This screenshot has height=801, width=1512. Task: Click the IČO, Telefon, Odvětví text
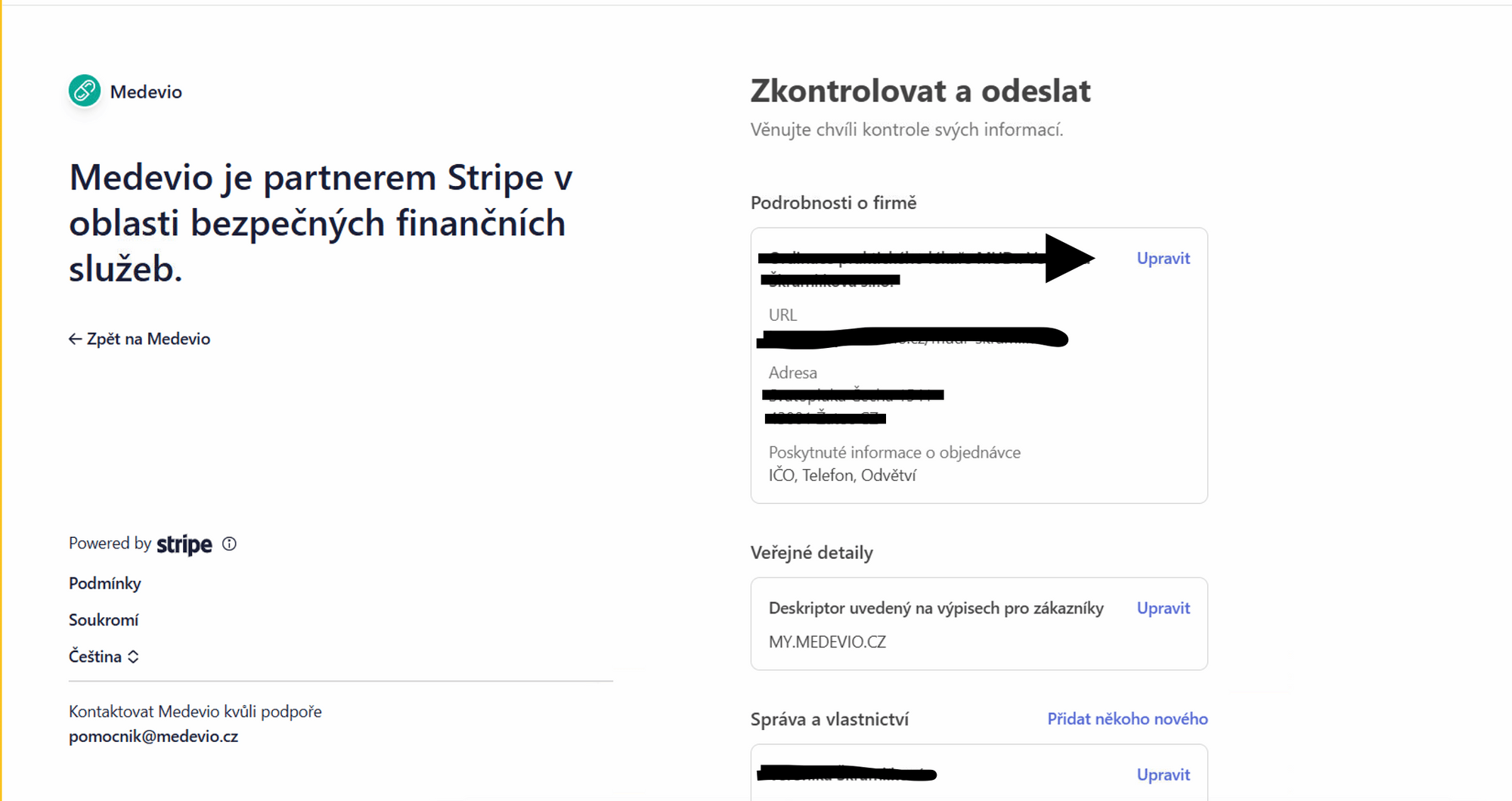(842, 475)
